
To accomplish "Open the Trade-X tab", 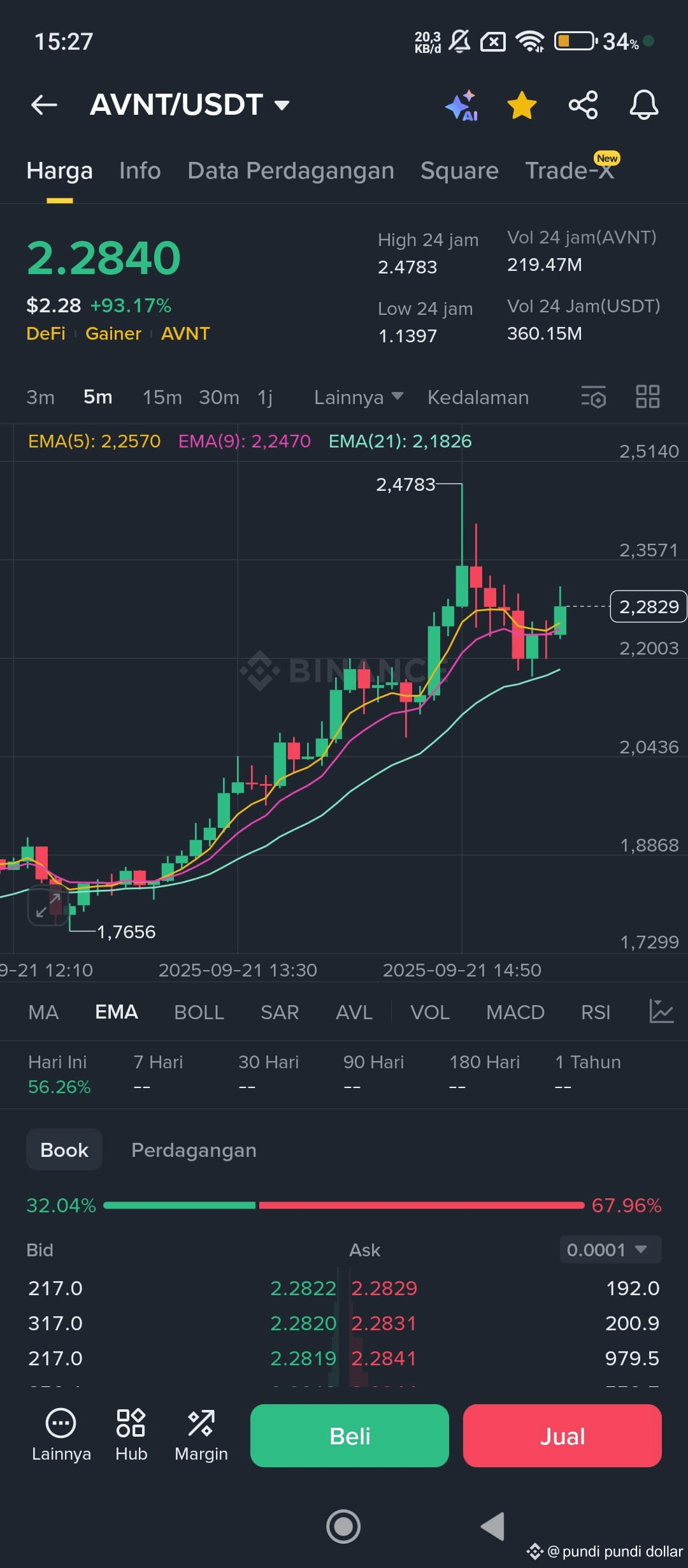I will pos(570,171).
